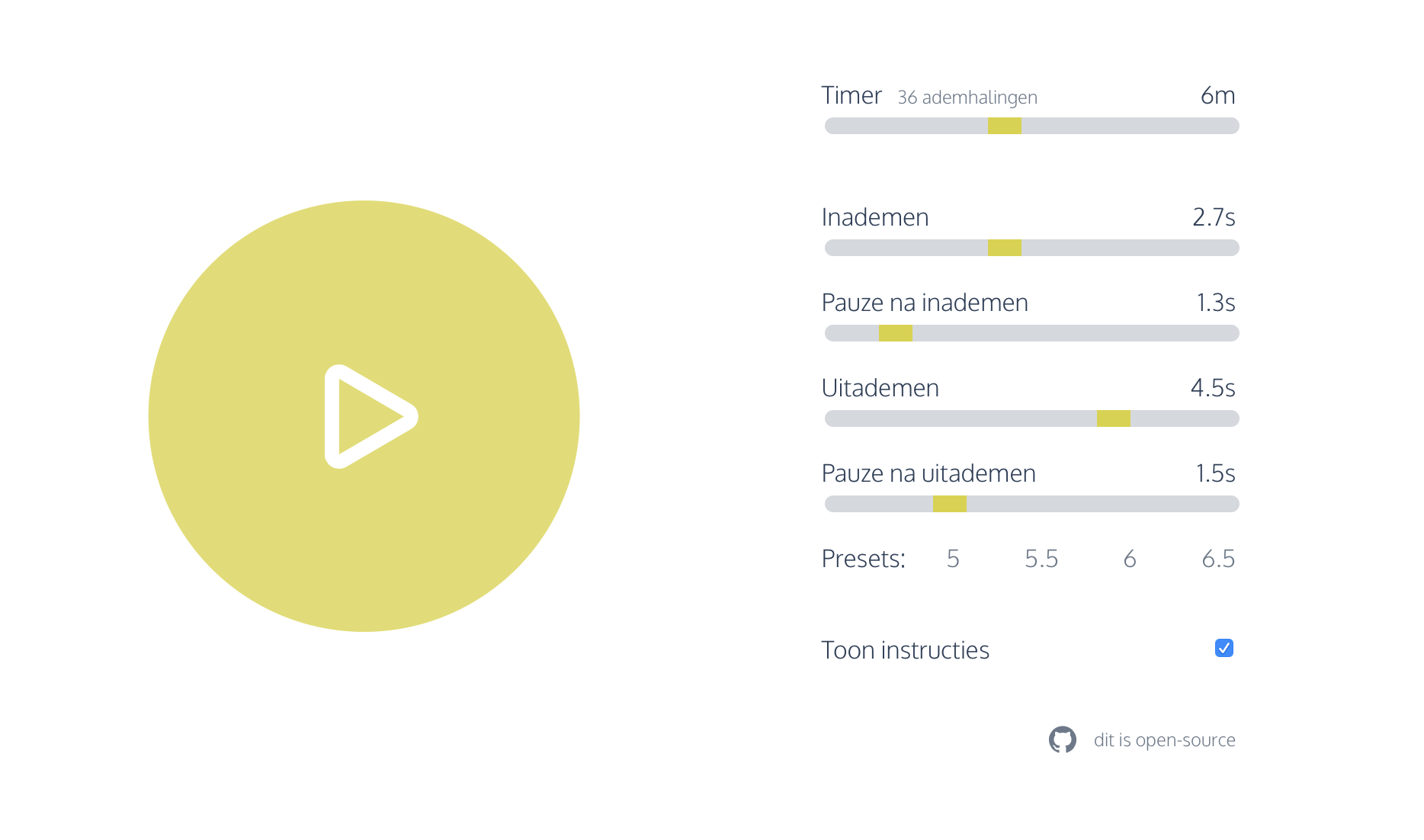Open the dit is open-source link
Viewport: 1424px width, 840px height.
pos(1164,740)
